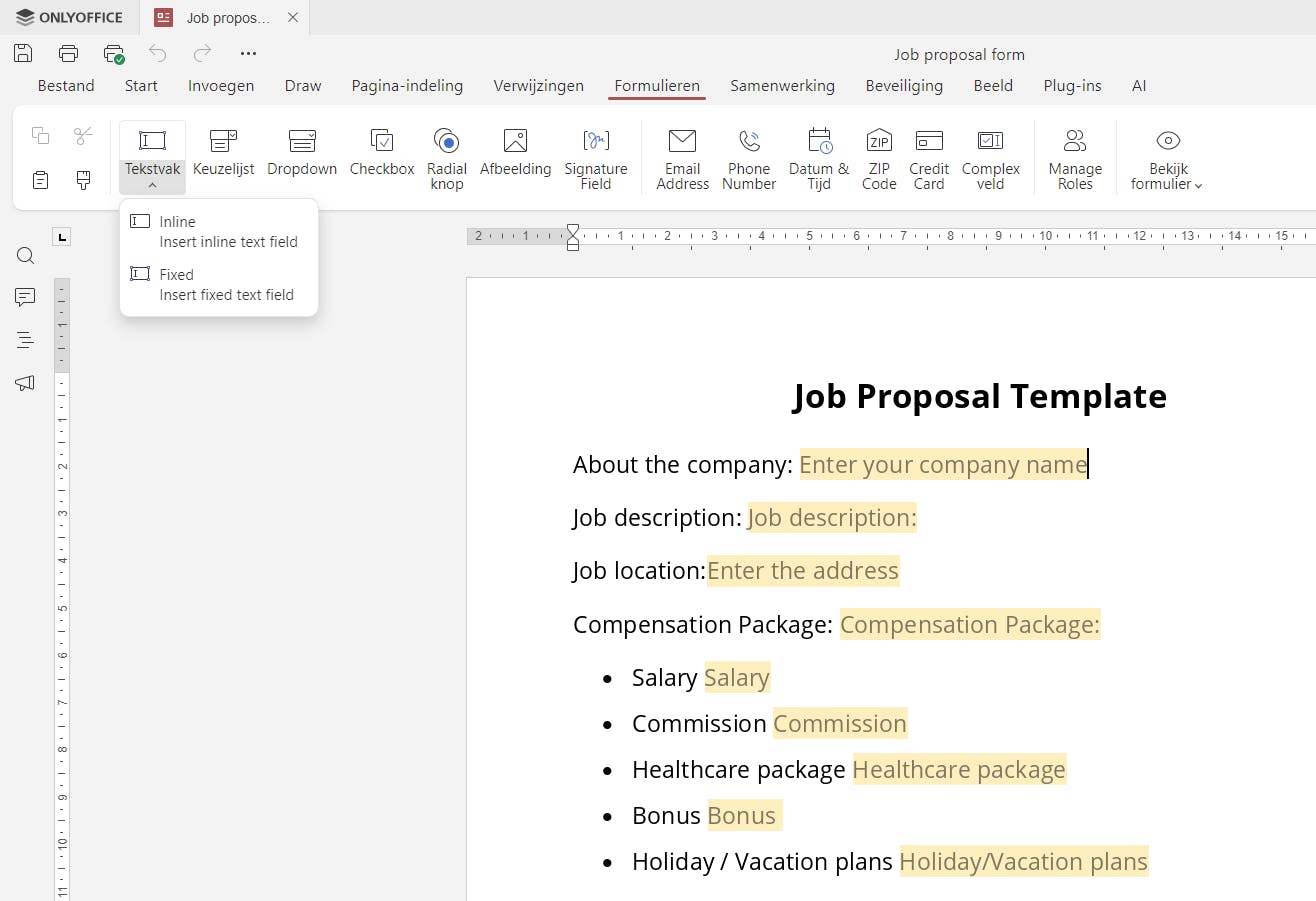Insert a Keuzelijst form field
This screenshot has width=1316, height=901.
point(223,157)
